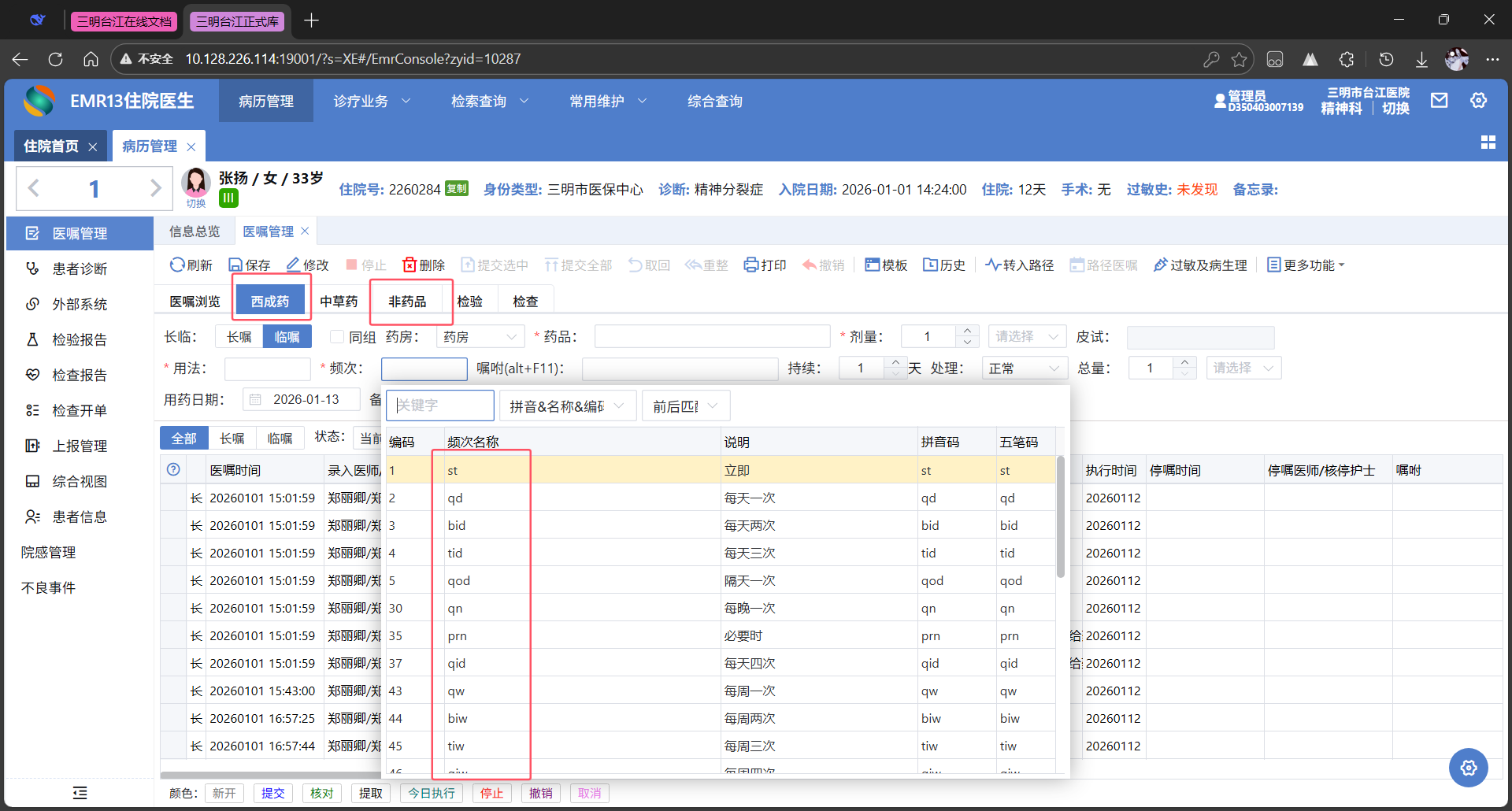Viewport: 1512px width, 811px height.
Task: Open the 处理 正常 dropdown
Action: click(1024, 368)
